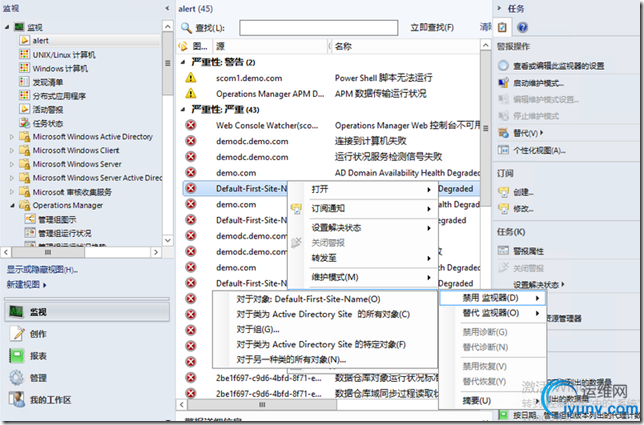Select scom1.demo.com warning alert row
The image size is (644, 425).
331,78
